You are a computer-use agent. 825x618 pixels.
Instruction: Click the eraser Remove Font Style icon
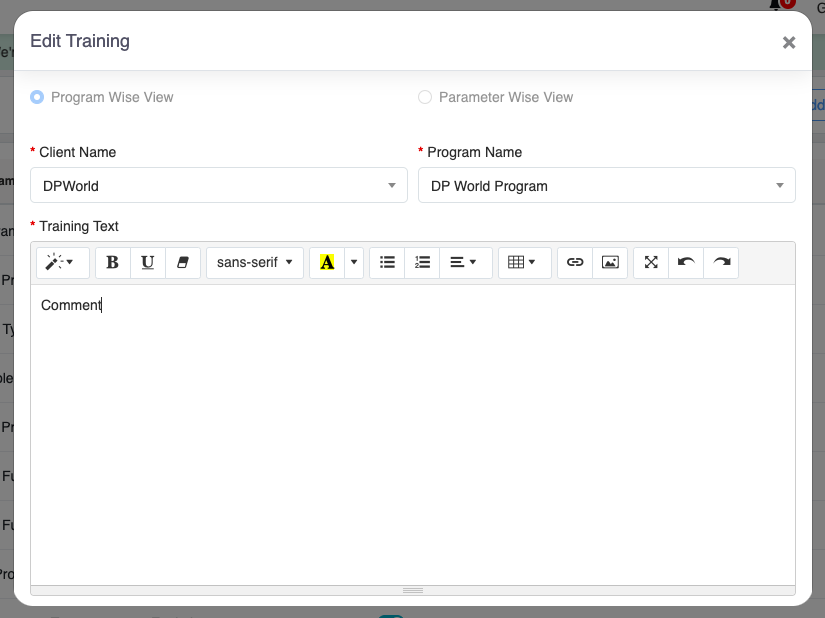pos(182,262)
